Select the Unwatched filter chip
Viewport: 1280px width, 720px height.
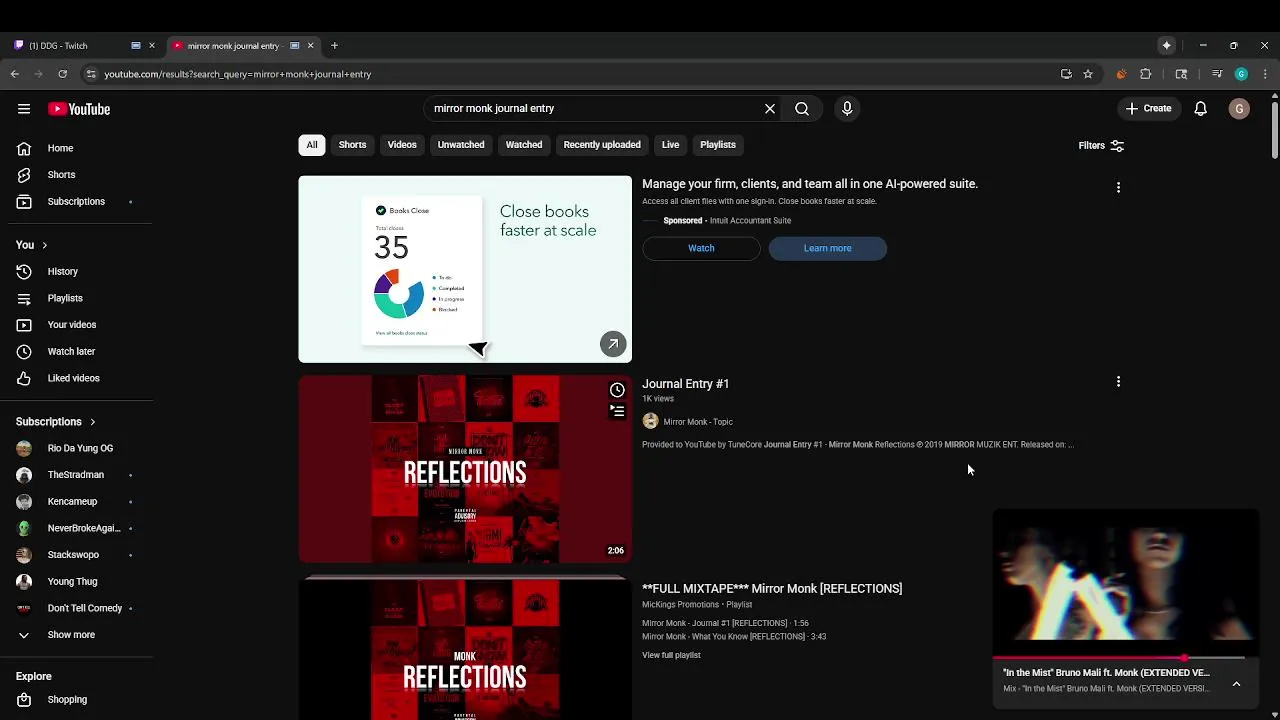click(461, 145)
